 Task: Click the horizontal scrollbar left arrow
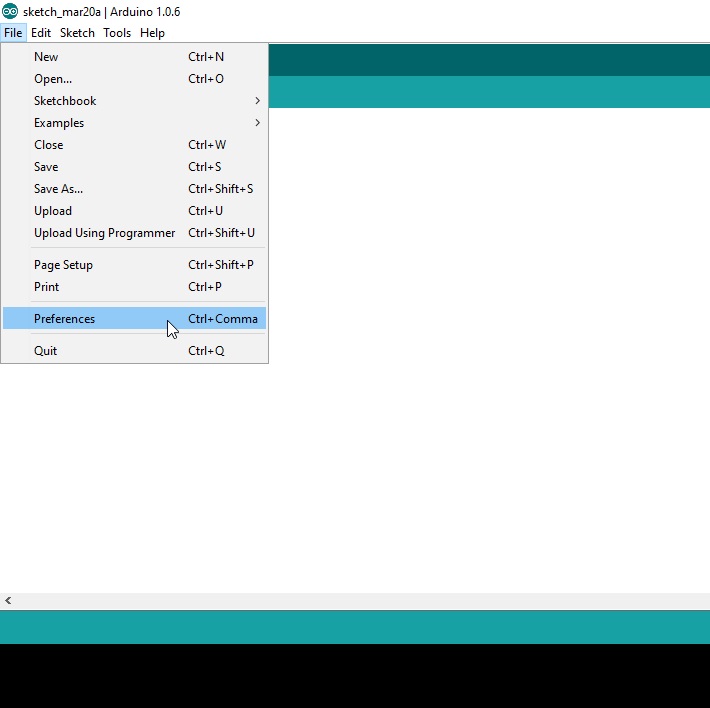pos(8,601)
